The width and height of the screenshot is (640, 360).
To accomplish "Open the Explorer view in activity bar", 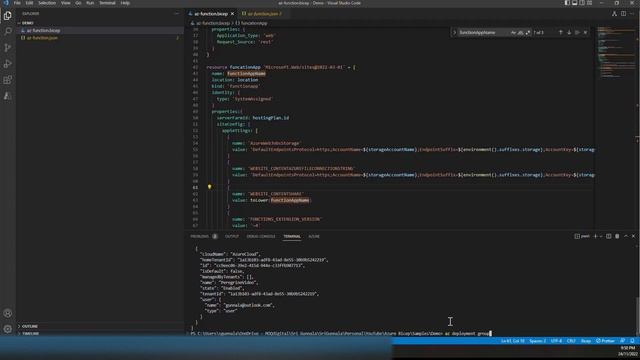I will point(7,16).
